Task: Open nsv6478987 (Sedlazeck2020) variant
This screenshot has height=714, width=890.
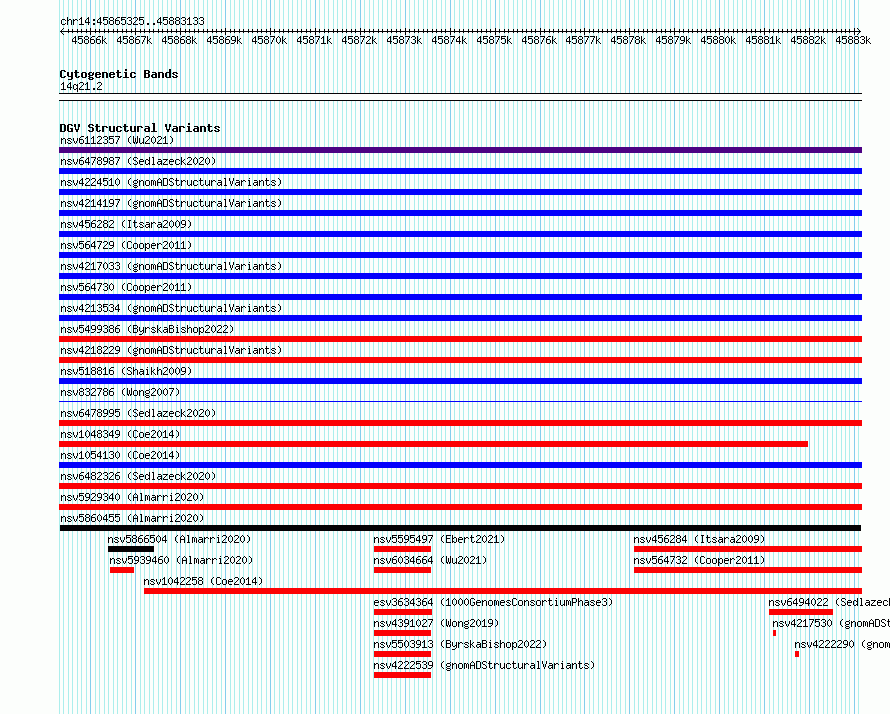Action: click(x=138, y=161)
